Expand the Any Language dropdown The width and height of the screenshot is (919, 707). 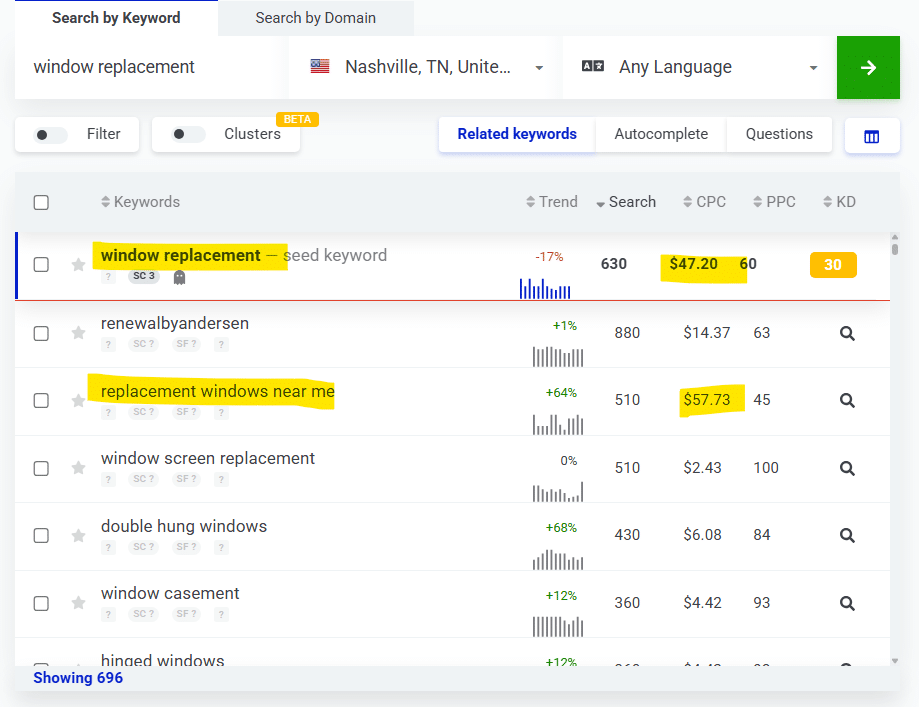pos(699,67)
